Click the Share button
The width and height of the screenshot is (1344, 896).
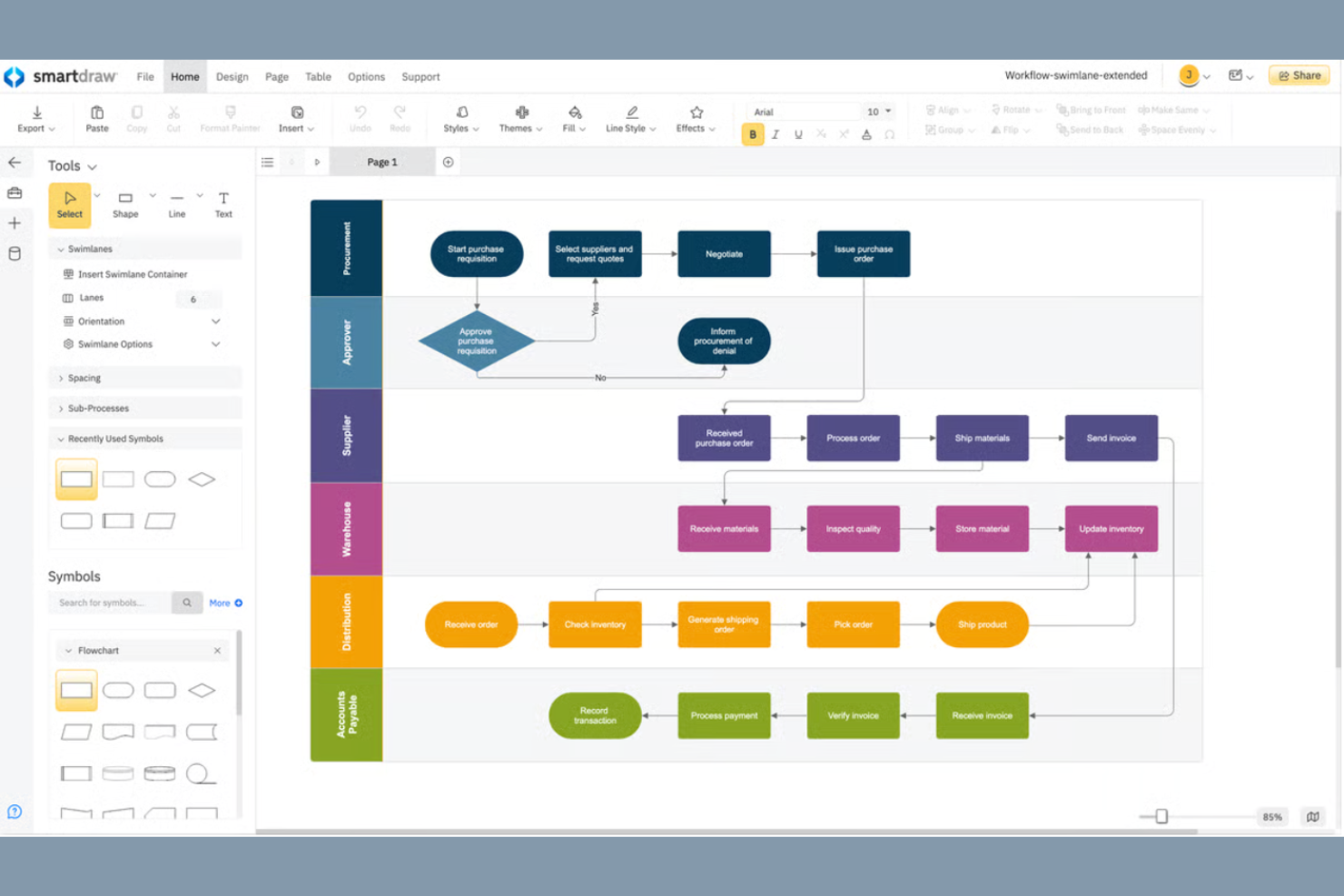(x=1300, y=75)
